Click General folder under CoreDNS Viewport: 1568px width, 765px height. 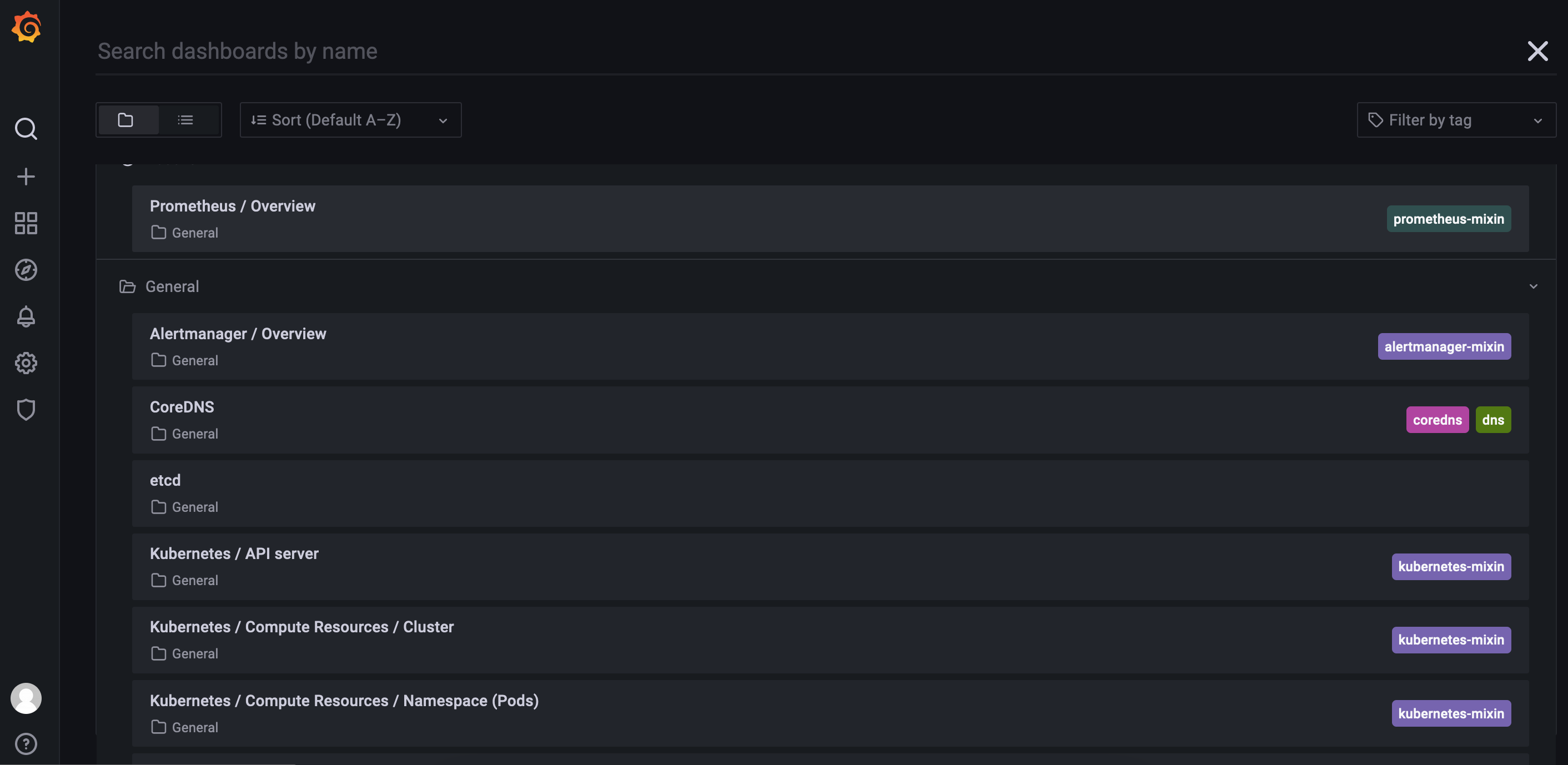point(184,434)
